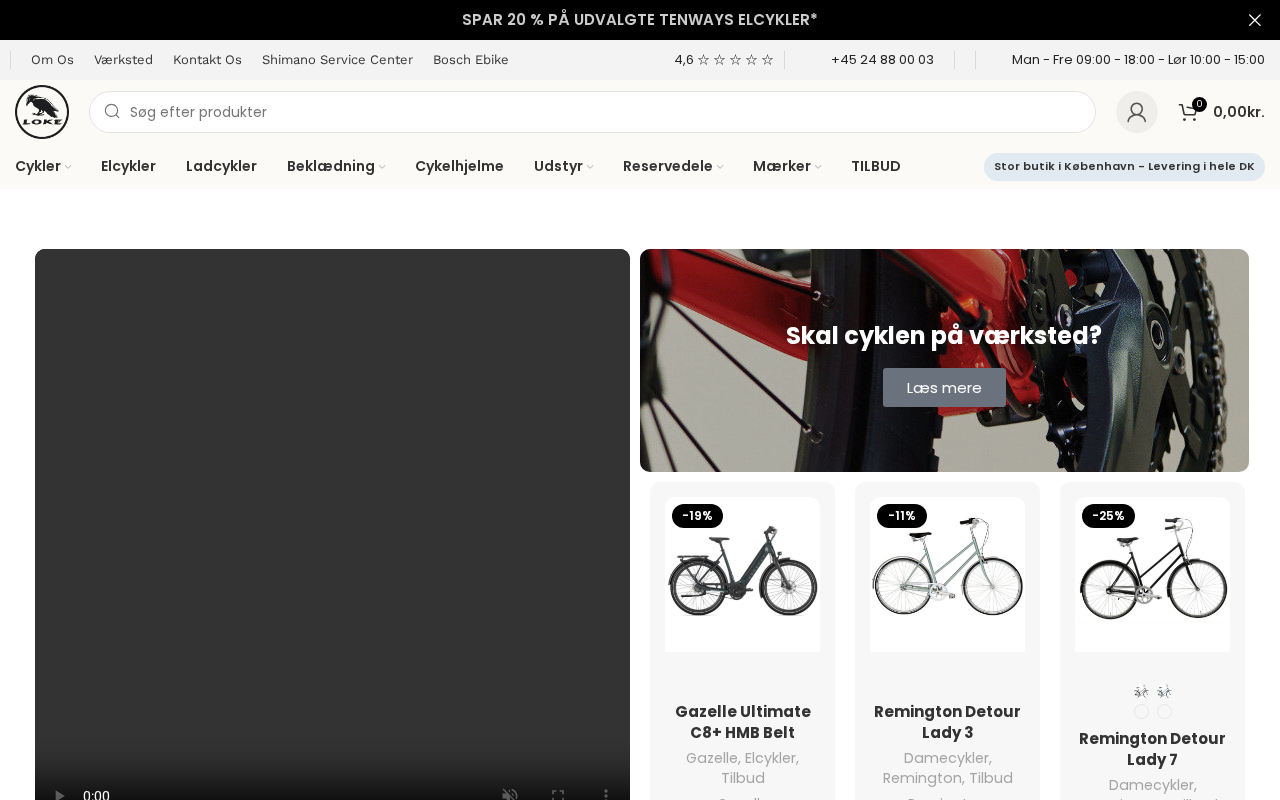Open the shopping cart icon
This screenshot has height=800, width=1280.
coord(1189,112)
